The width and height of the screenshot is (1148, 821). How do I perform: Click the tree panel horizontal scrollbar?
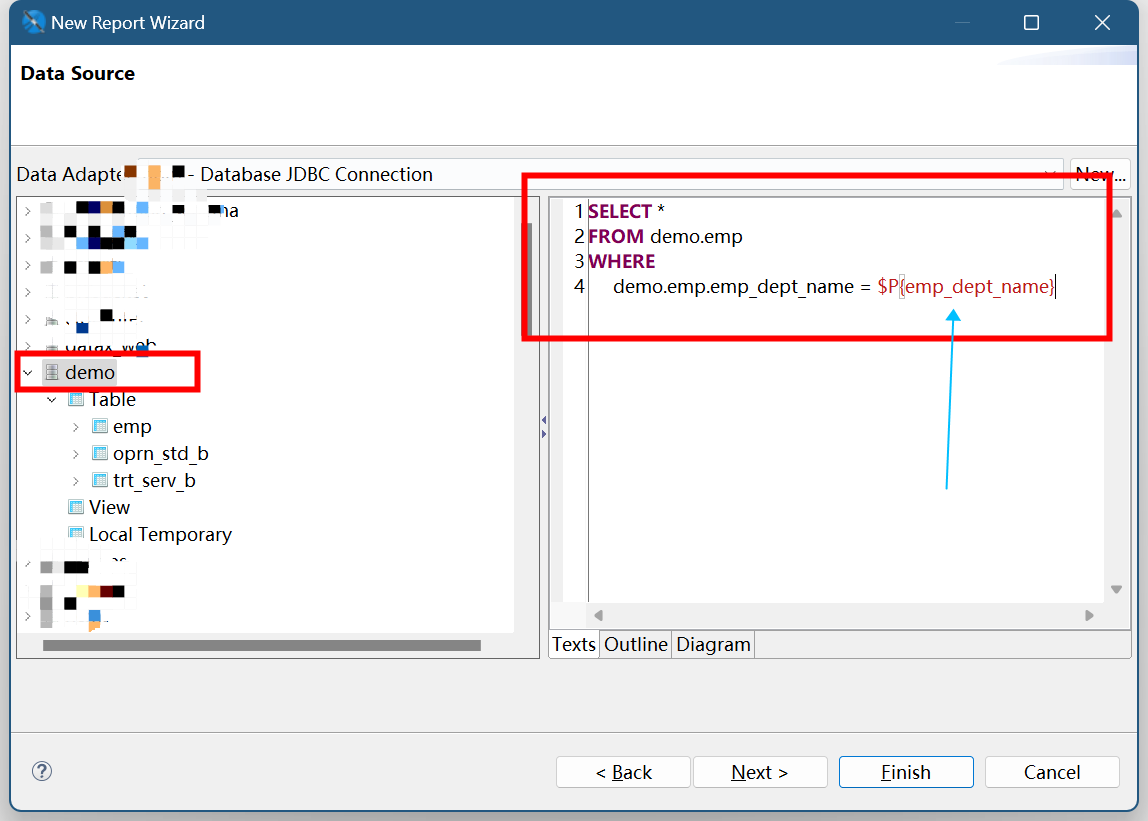261,646
